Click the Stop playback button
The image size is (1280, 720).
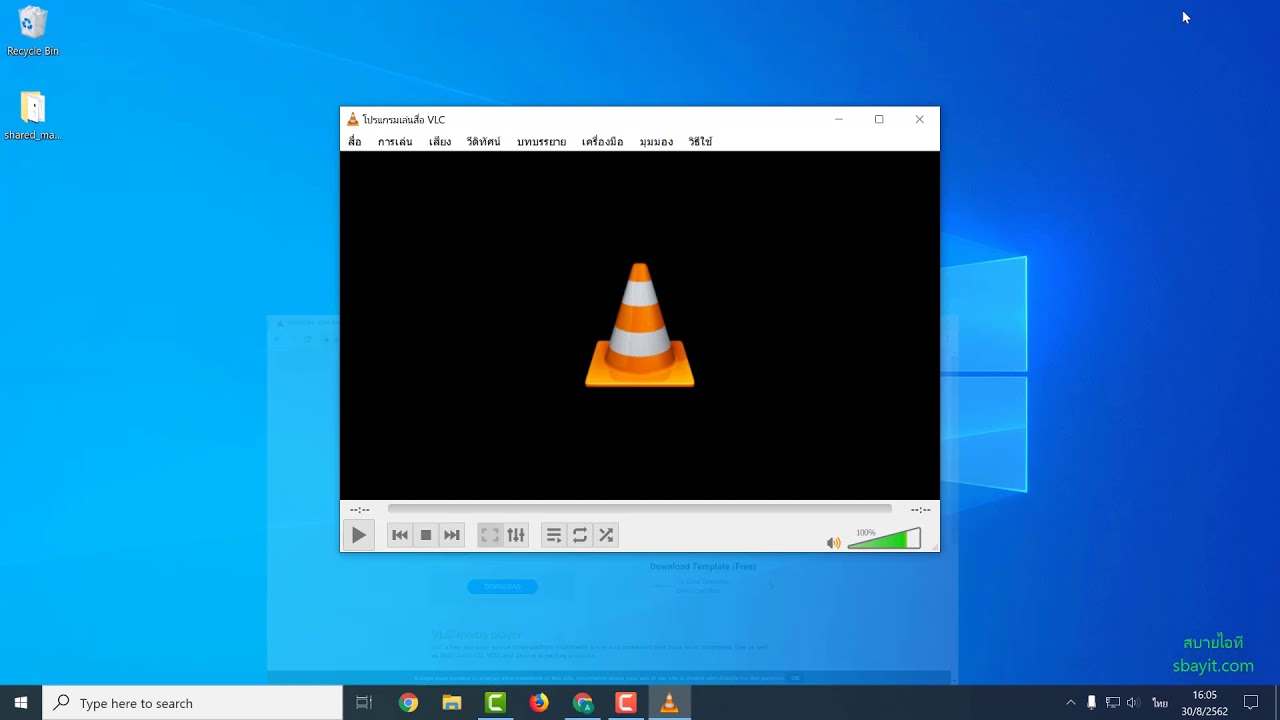426,535
